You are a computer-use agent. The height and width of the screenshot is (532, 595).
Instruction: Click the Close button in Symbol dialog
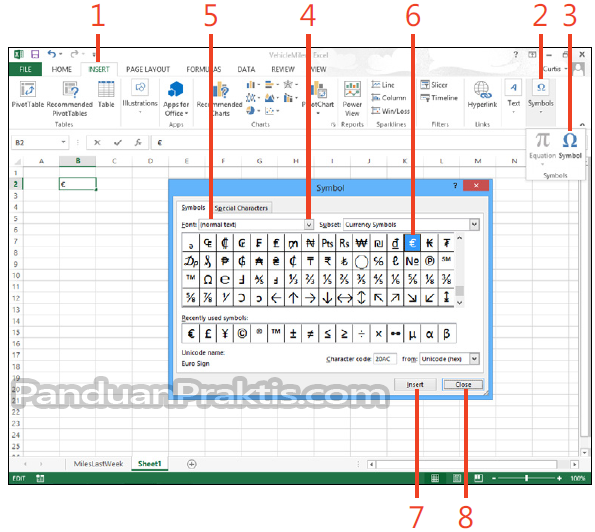coord(463,385)
